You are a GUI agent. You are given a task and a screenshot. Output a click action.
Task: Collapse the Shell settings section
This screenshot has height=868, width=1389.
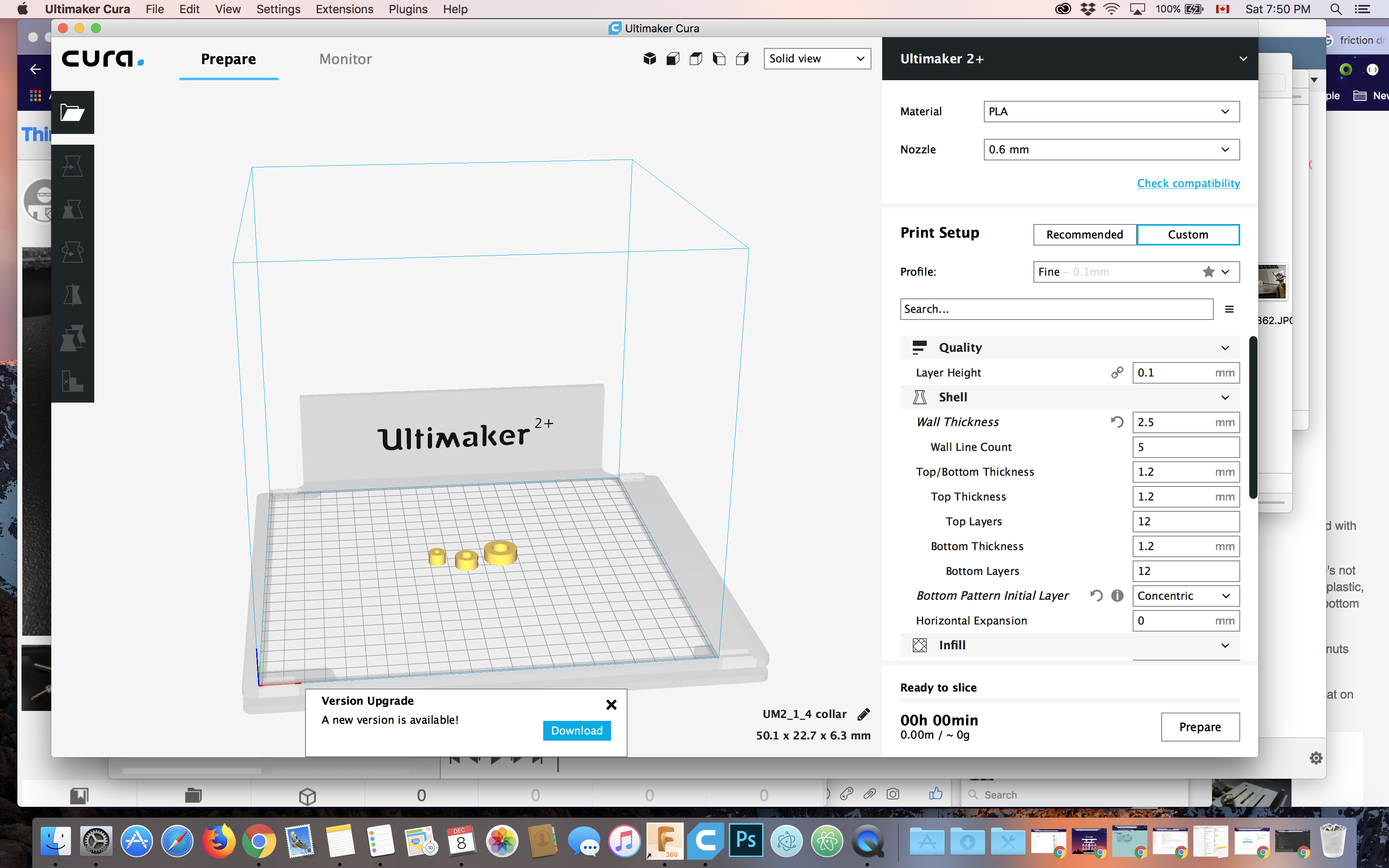(1070, 397)
